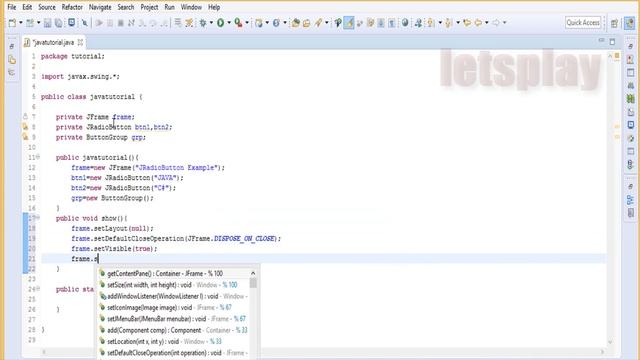Collapse the fold marker on line 24

(38, 289)
